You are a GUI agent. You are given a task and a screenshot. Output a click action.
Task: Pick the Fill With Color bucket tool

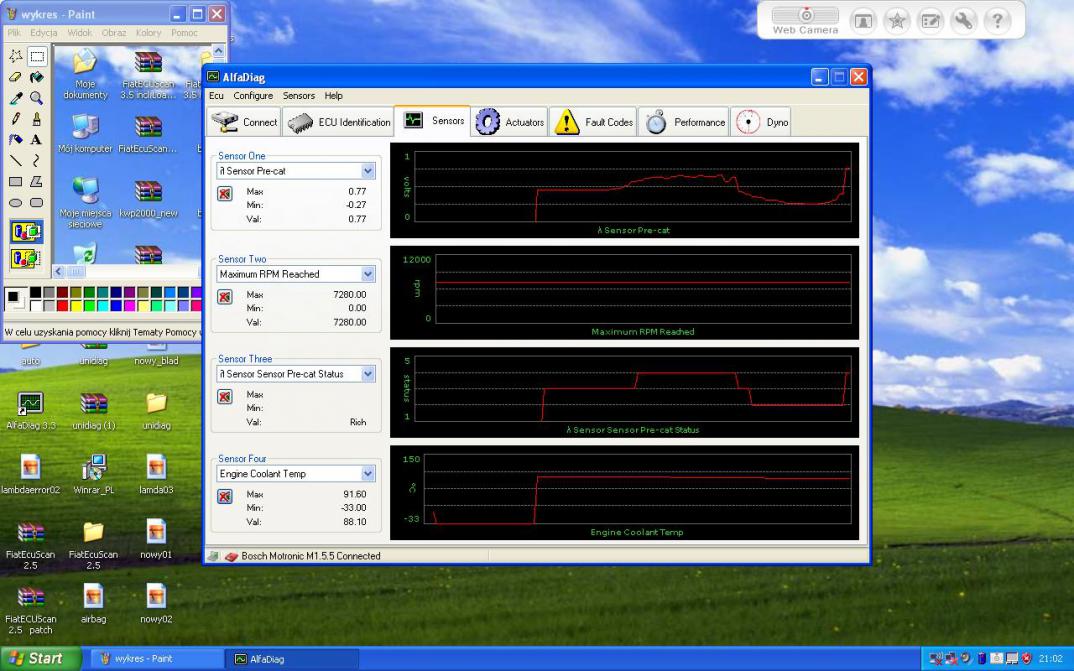[37, 77]
